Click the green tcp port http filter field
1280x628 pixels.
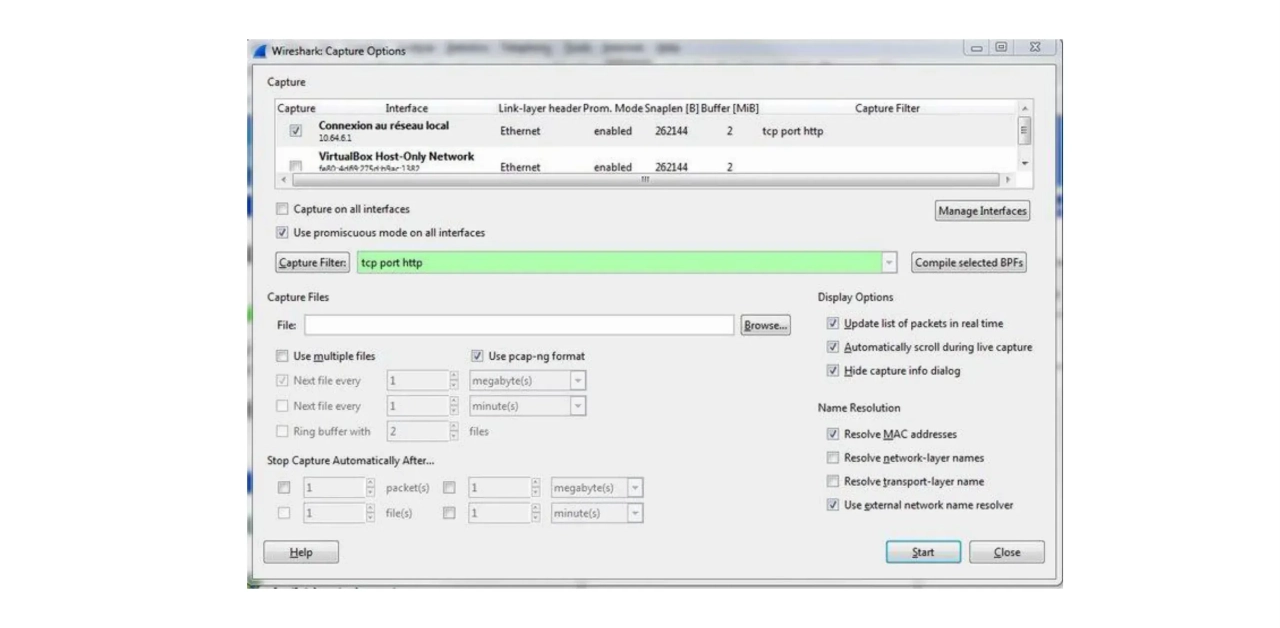618,263
